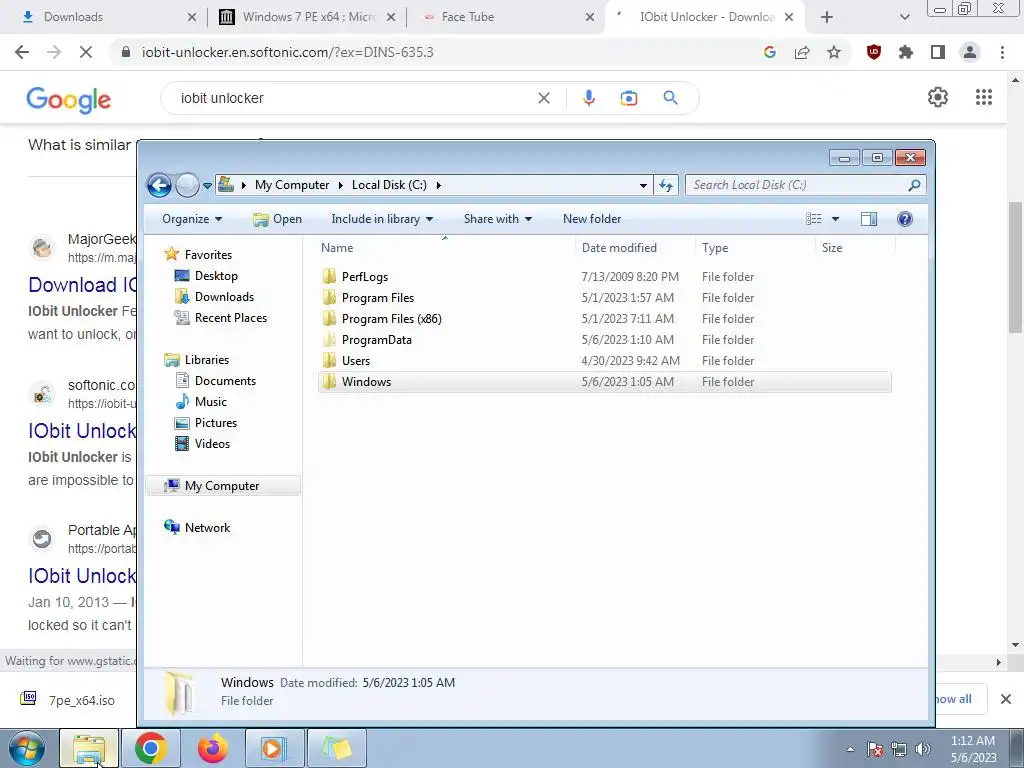Open Downloads in Favorites
1024x768 pixels.
(x=214, y=296)
